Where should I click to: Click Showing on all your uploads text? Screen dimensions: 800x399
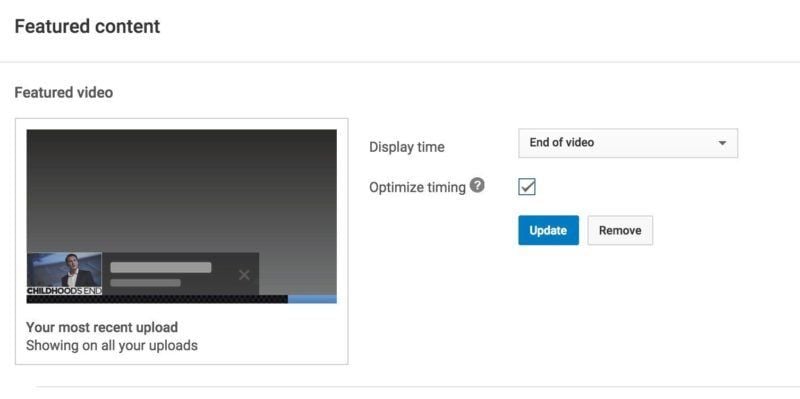[x=112, y=345]
